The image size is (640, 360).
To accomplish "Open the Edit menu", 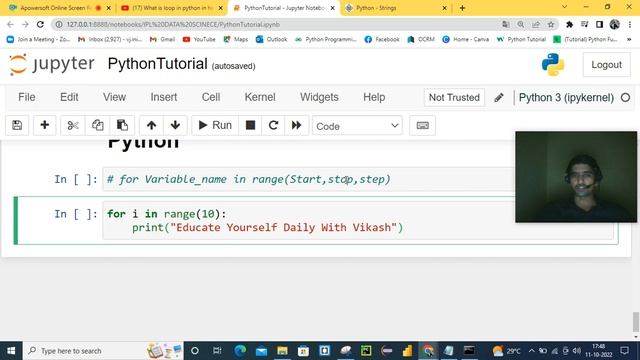I will click(x=69, y=97).
